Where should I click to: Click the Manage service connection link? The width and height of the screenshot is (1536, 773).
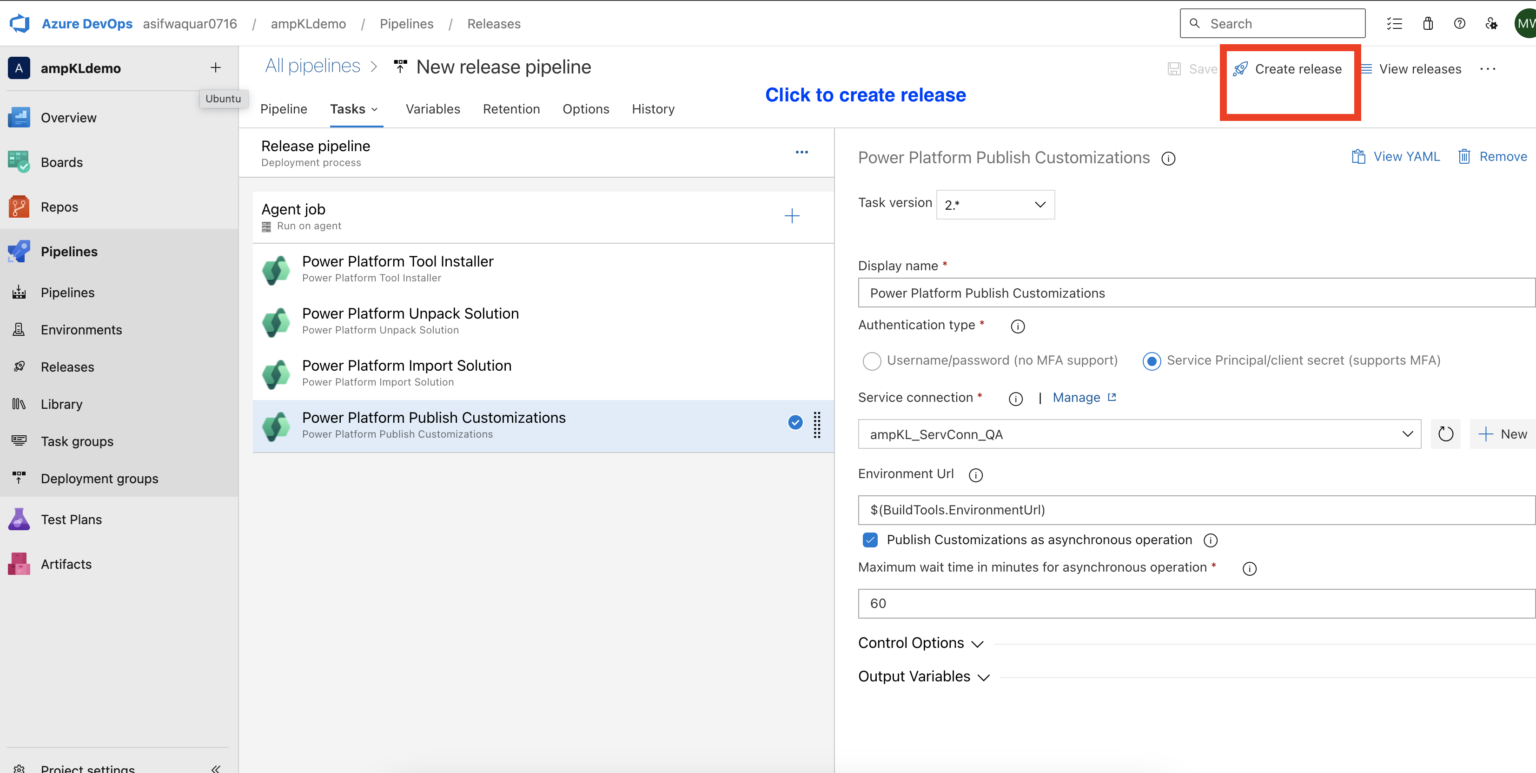[x=1085, y=398]
